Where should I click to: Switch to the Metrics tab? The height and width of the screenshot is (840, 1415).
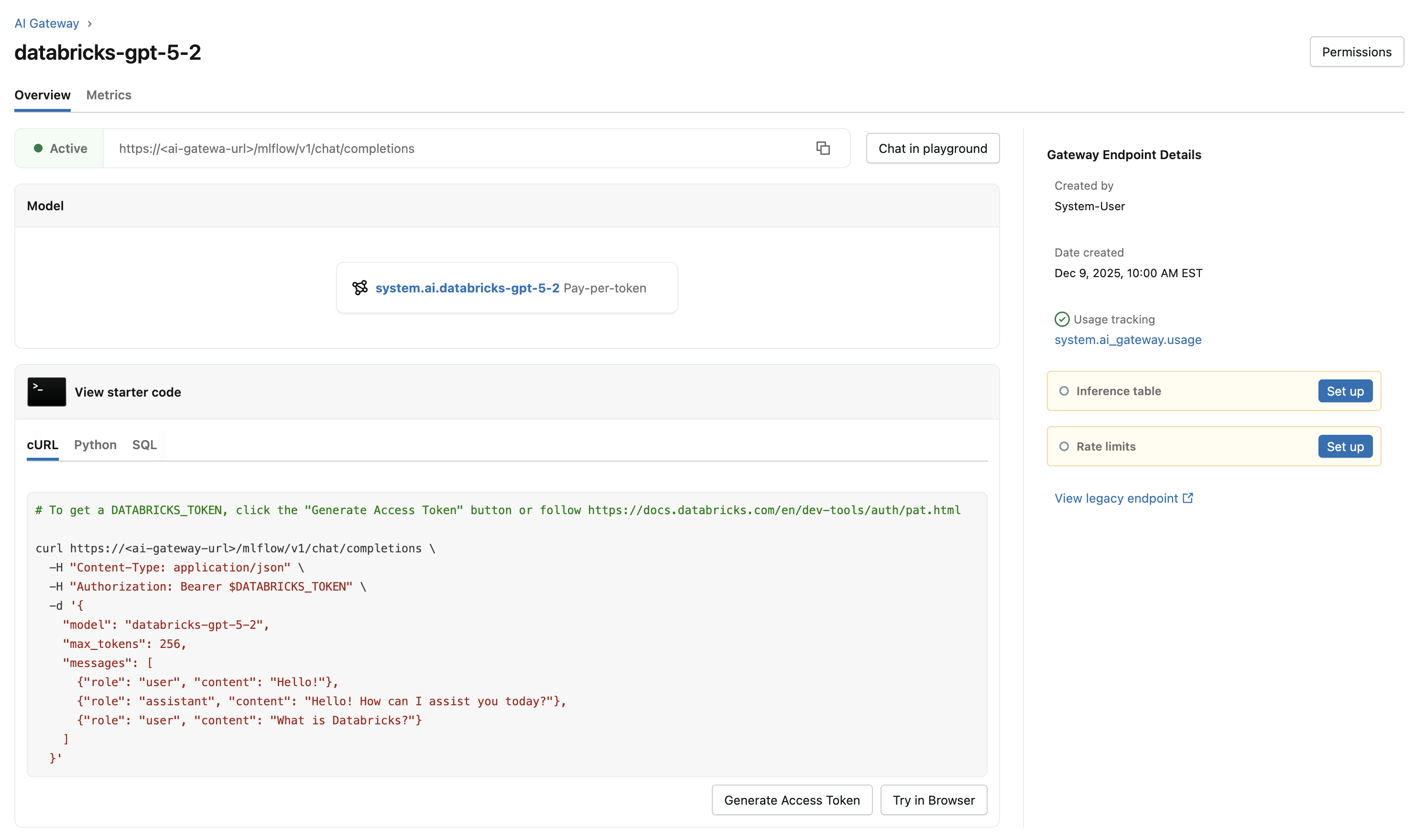[x=109, y=95]
